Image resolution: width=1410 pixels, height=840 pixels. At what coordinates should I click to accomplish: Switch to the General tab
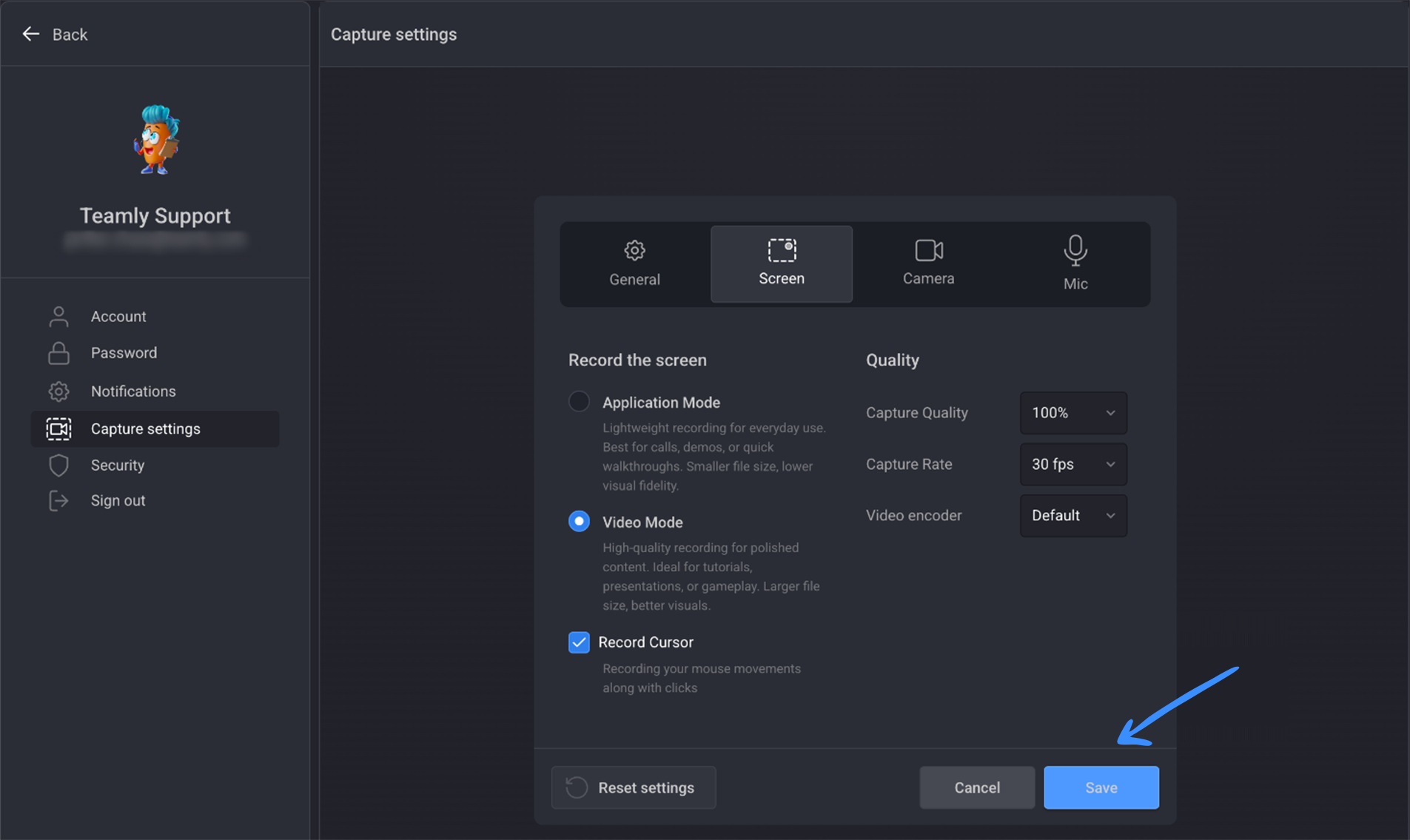click(634, 264)
